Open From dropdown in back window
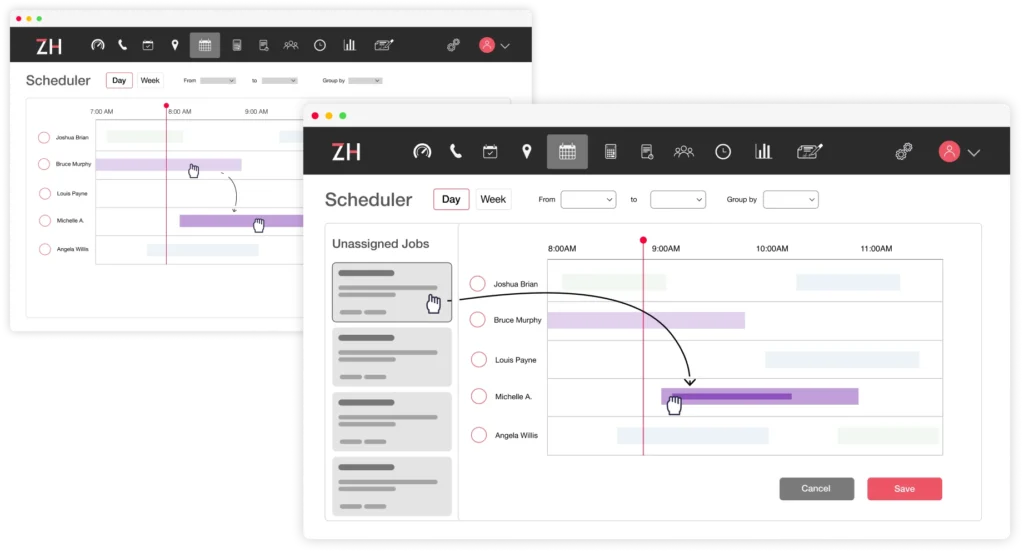Image resolution: width=1024 pixels, height=553 pixels. pyautogui.click(x=217, y=80)
